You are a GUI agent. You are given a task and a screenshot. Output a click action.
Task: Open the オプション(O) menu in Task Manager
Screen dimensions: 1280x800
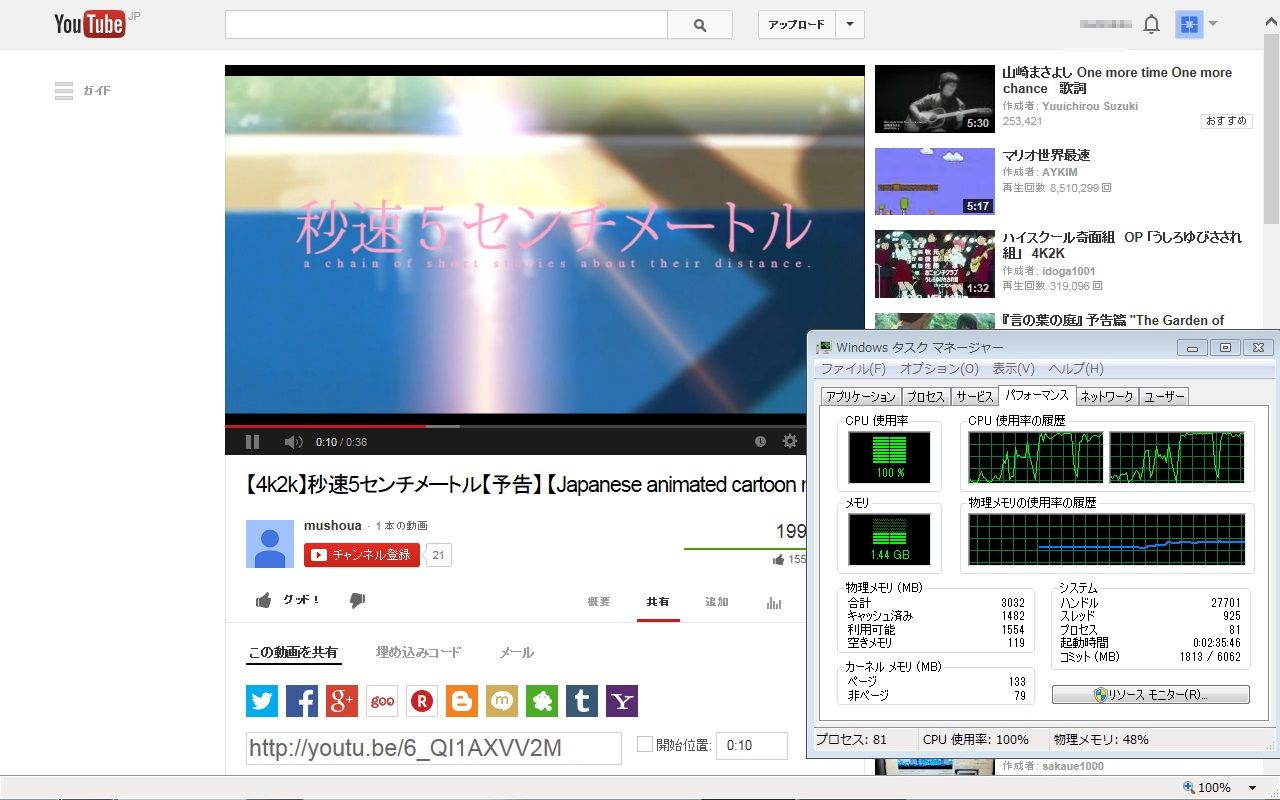click(938, 369)
